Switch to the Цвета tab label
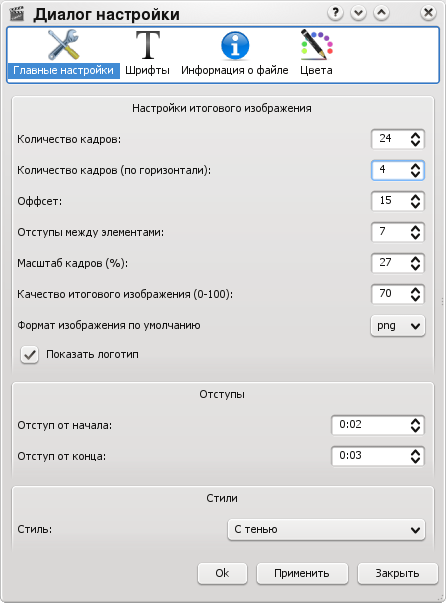The height and width of the screenshot is (603, 446). (x=316, y=70)
